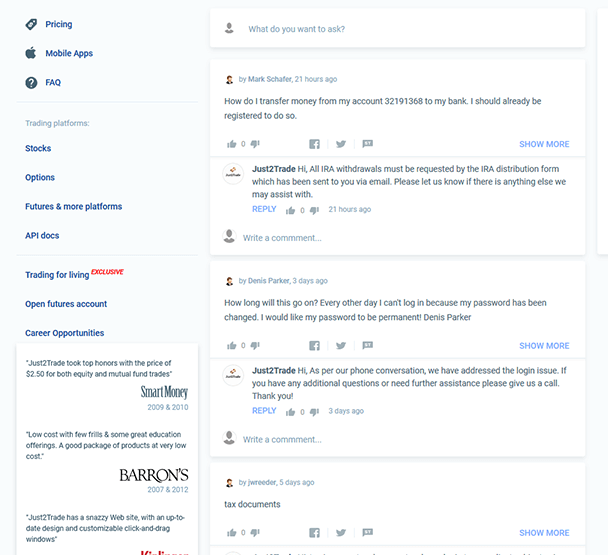Reply to Just2Trade's IRA distribution comment
Screen dimensions: 608x555
(x=264, y=209)
